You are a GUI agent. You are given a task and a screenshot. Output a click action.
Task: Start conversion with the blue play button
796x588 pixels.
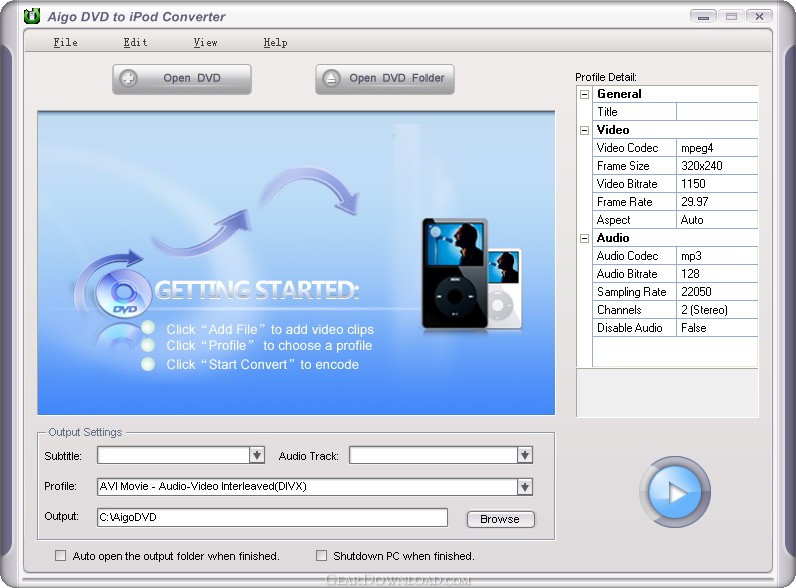(x=675, y=492)
